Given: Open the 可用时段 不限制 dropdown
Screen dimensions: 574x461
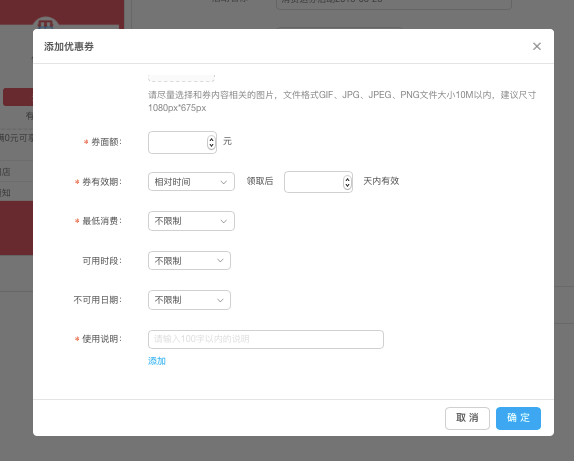Looking at the screenshot, I should (189, 261).
